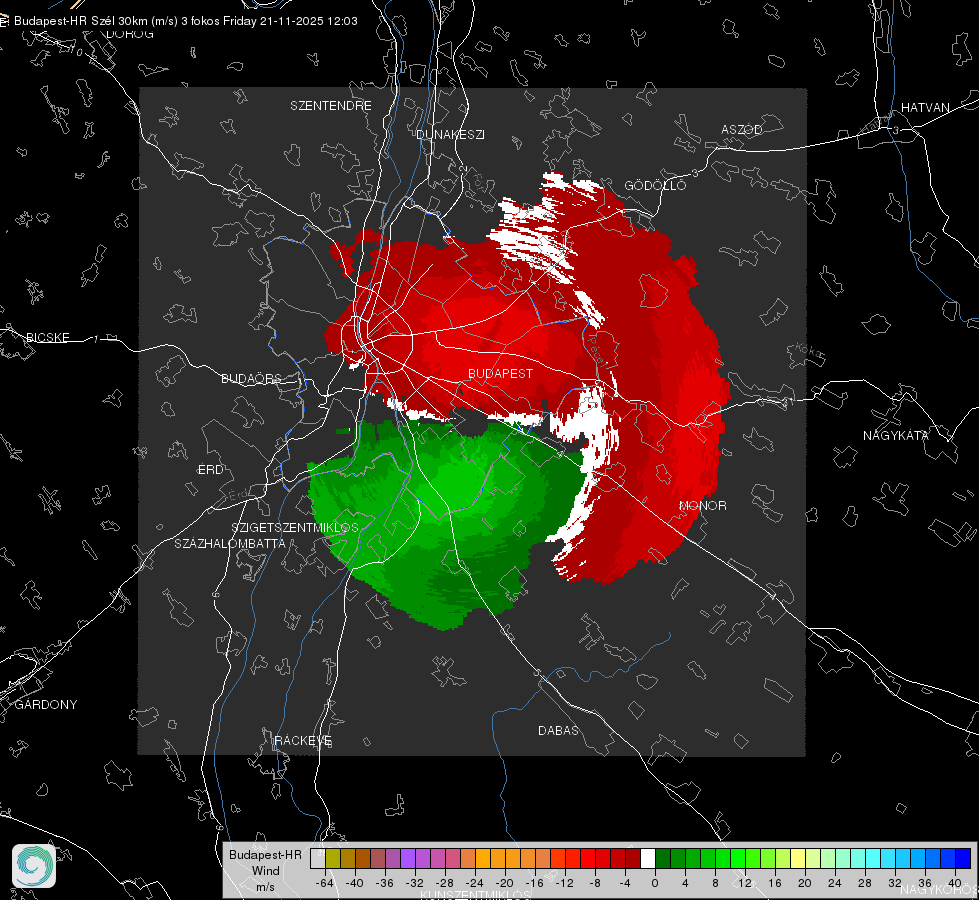979x900 pixels.
Task: Click the -36 legend value
Action: (x=385, y=883)
